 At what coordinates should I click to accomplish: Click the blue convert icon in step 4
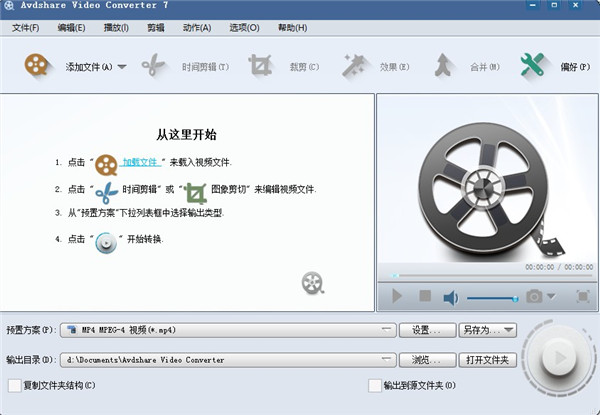coord(106,242)
